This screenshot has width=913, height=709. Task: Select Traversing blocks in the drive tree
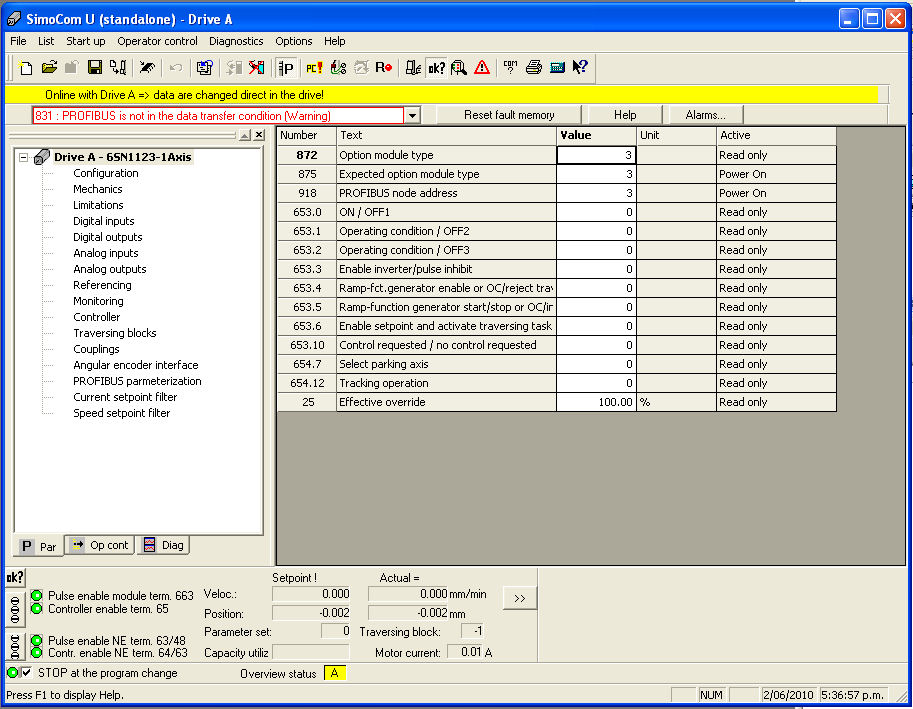coord(115,334)
